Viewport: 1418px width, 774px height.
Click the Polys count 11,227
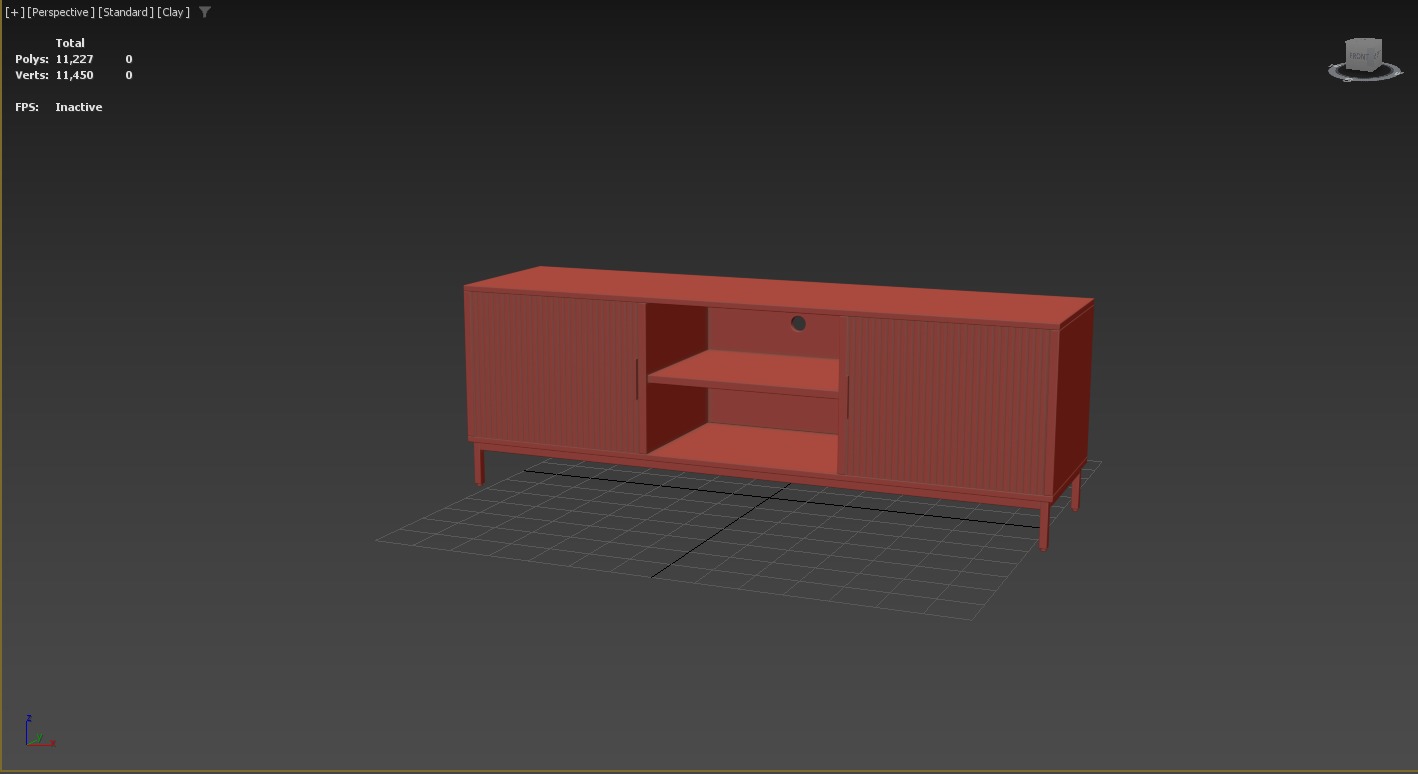[74, 59]
